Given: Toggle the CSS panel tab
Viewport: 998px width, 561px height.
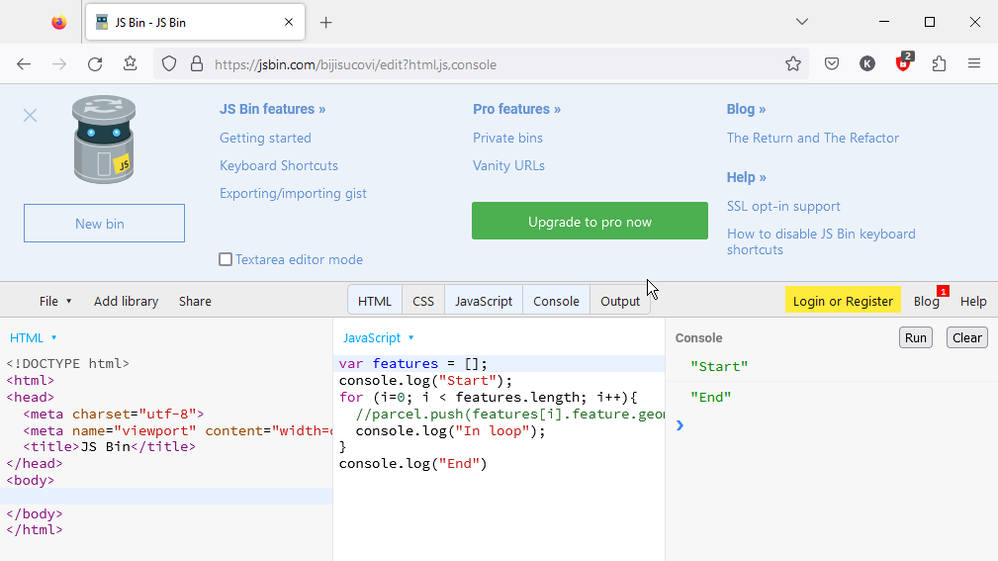Looking at the screenshot, I should click(x=423, y=301).
